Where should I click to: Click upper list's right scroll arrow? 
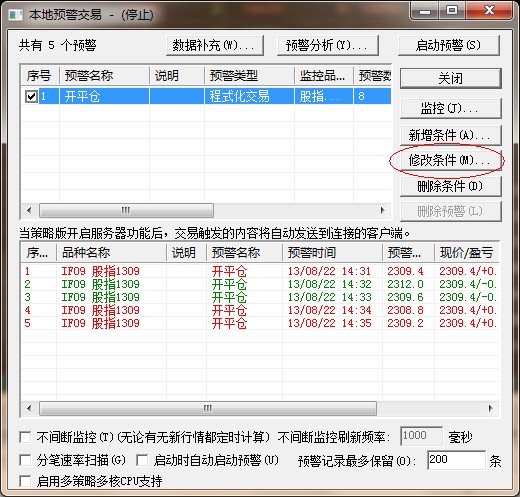point(383,210)
